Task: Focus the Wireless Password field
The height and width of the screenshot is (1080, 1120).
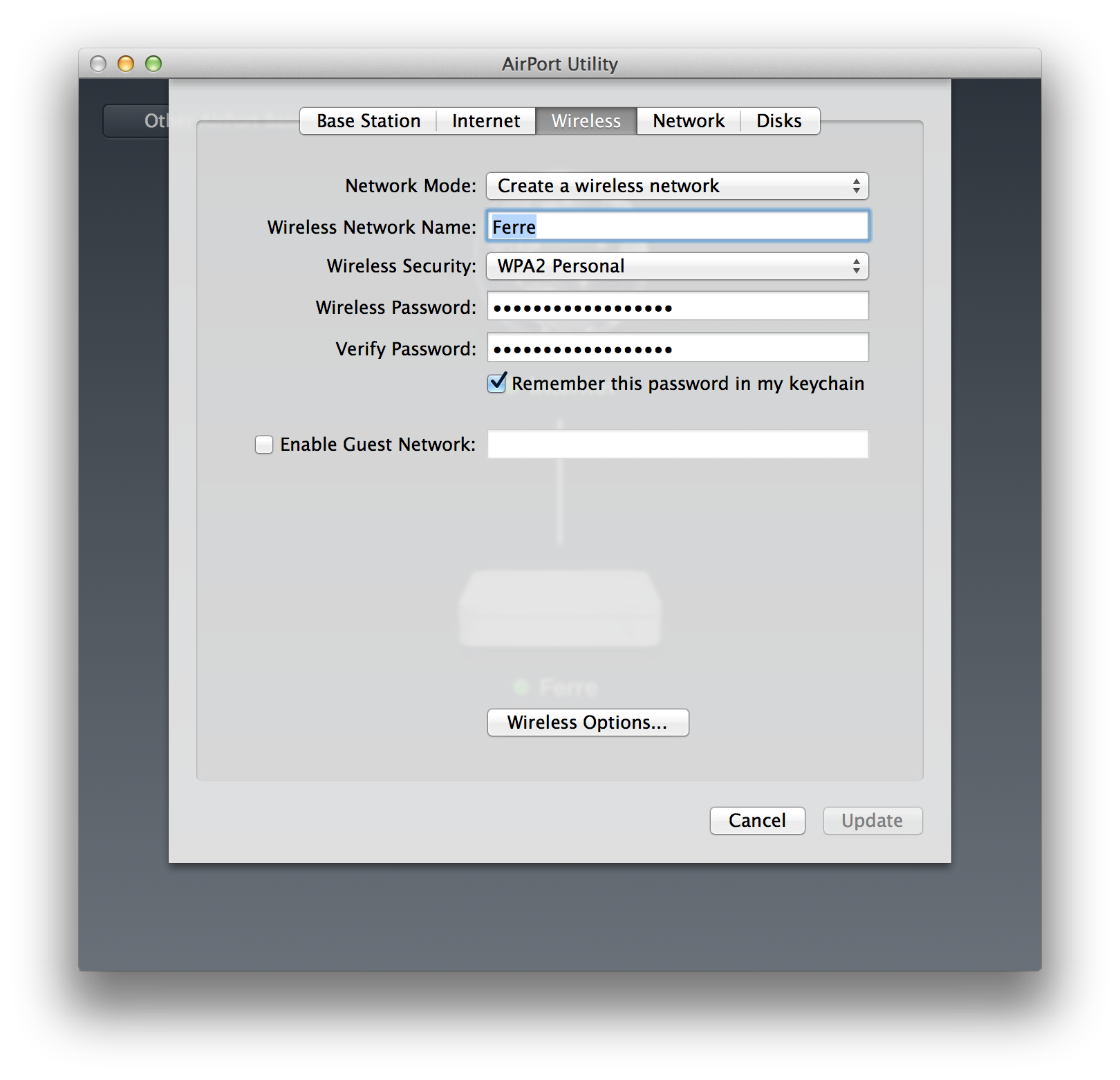Action: click(x=678, y=306)
